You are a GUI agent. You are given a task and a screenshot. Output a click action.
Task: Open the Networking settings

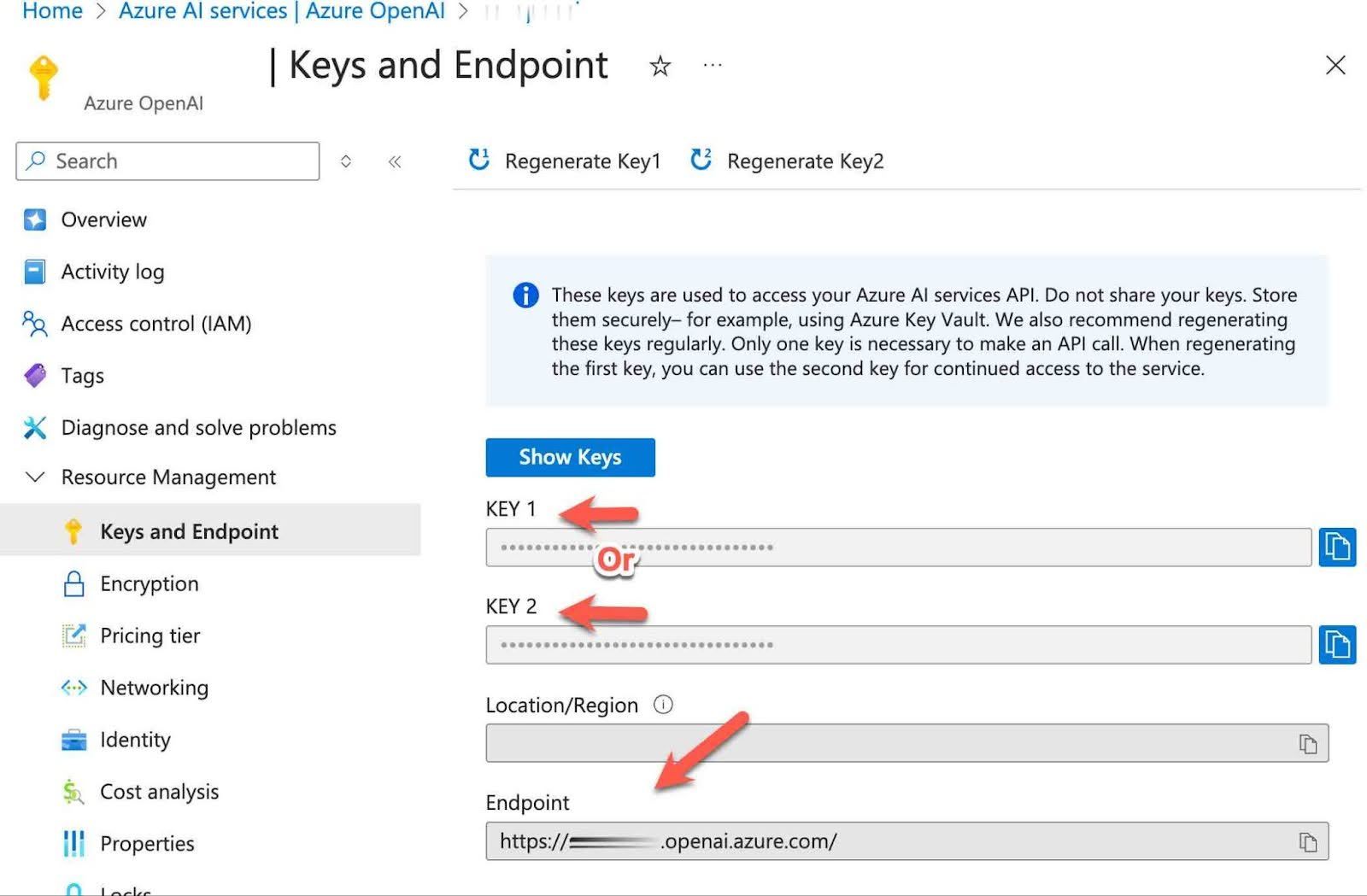[x=154, y=688]
